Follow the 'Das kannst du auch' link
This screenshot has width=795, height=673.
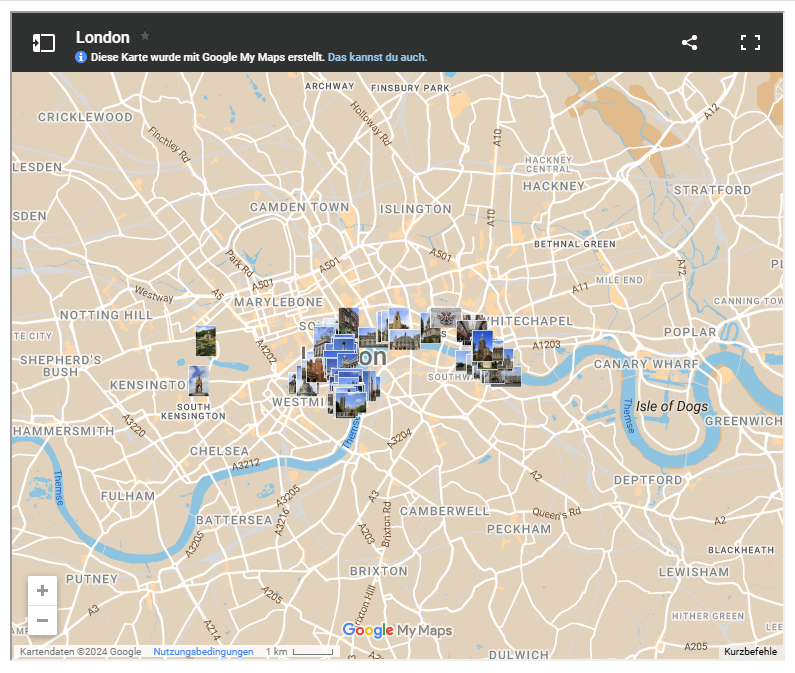377,57
